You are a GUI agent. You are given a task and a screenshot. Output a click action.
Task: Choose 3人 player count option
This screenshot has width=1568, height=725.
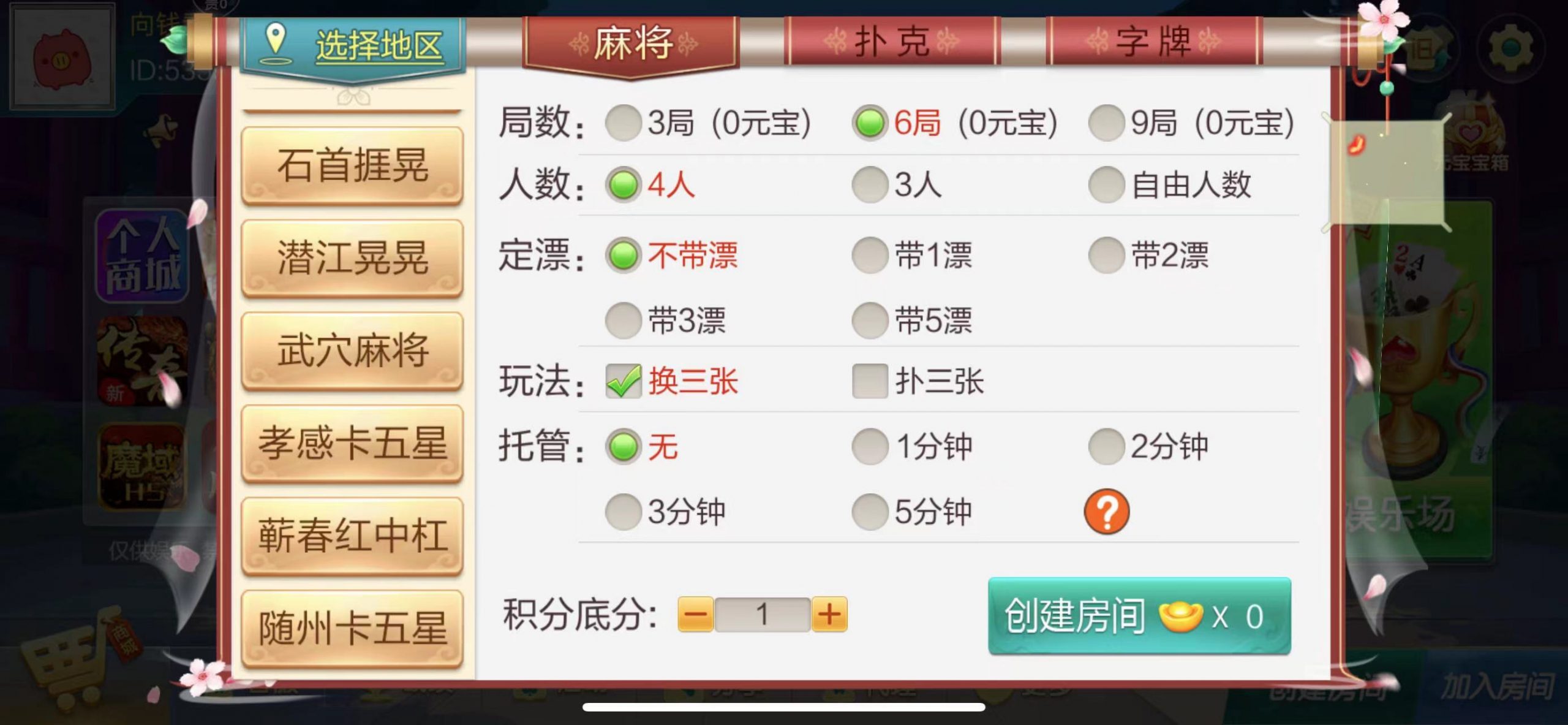coord(870,184)
